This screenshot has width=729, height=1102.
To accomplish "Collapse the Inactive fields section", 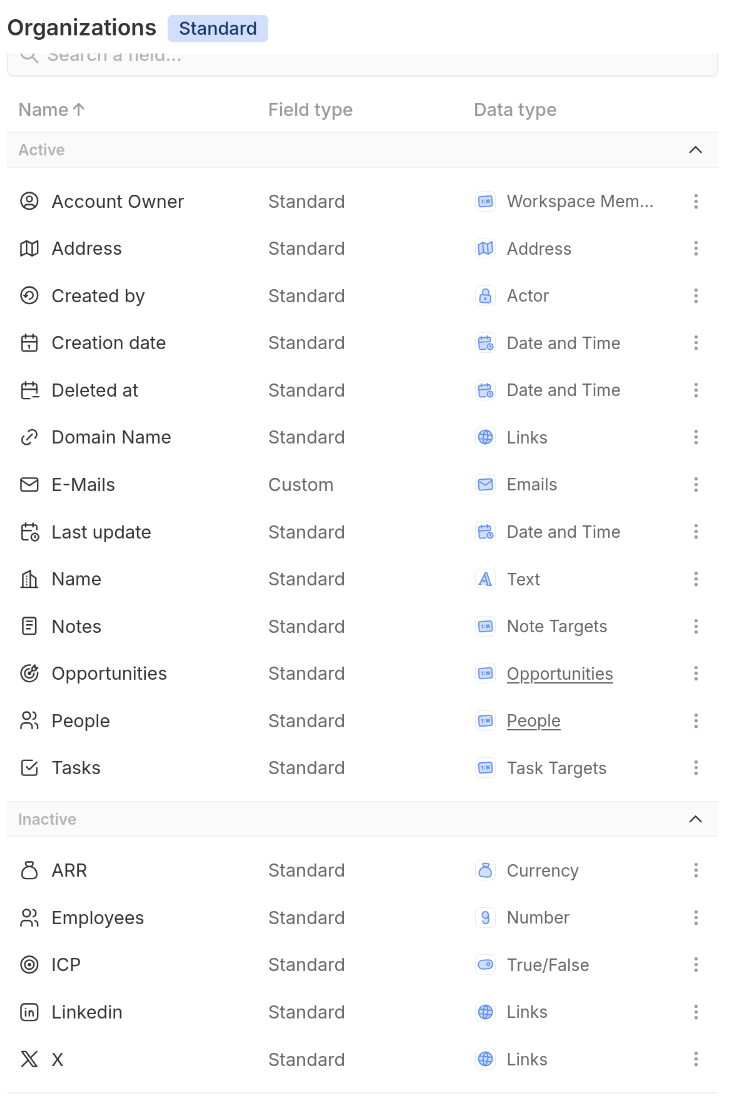I will (695, 818).
